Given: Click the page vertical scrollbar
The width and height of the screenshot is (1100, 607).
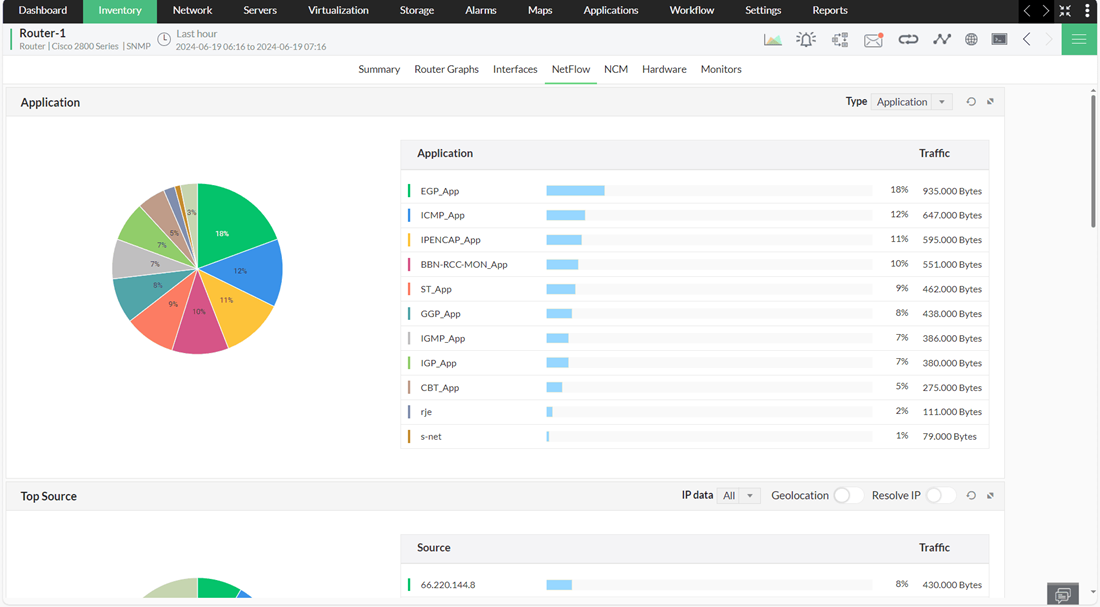Looking at the screenshot, I should coord(1093,161).
